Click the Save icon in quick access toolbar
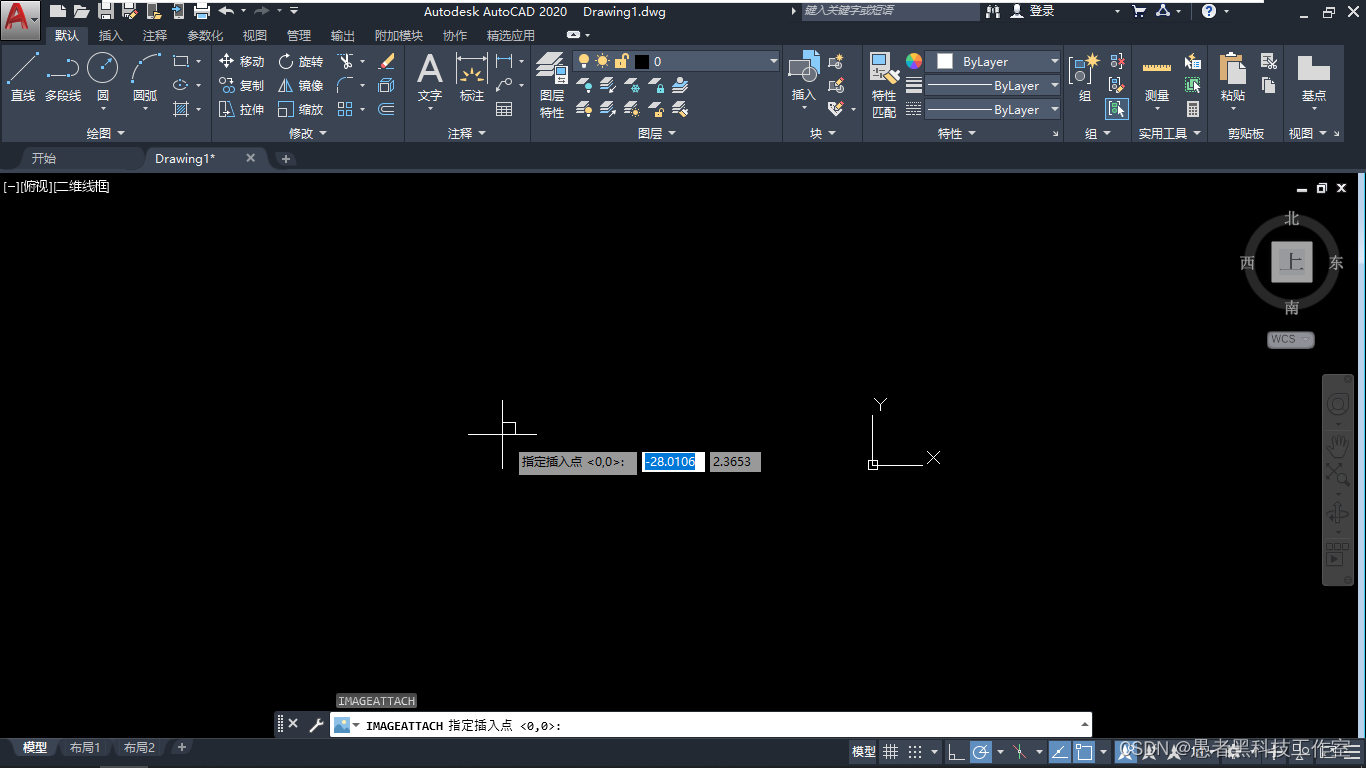The height and width of the screenshot is (768, 1366). pos(105,11)
